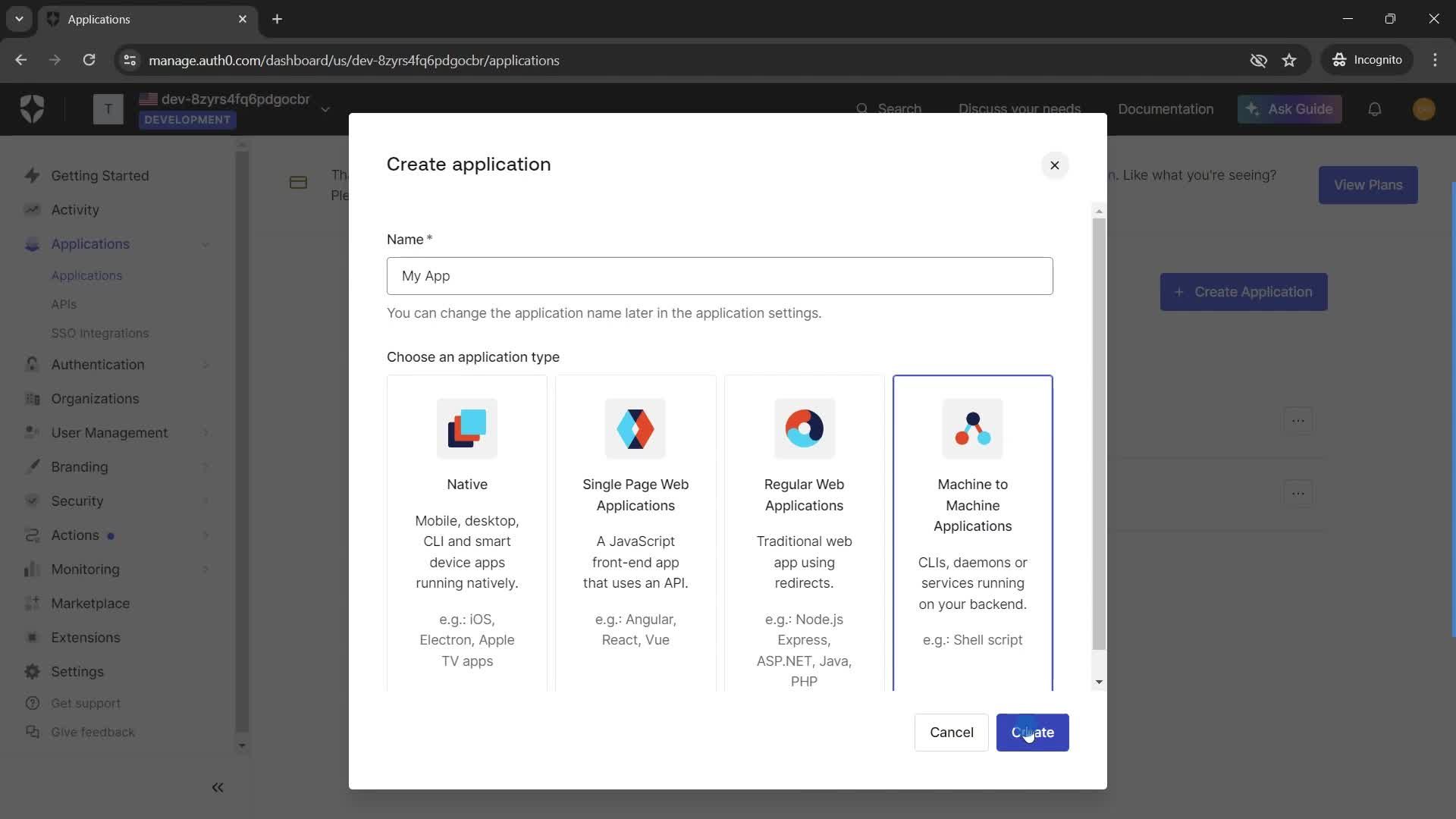
Task: Click the address bar URL
Action: pyautogui.click(x=354, y=60)
